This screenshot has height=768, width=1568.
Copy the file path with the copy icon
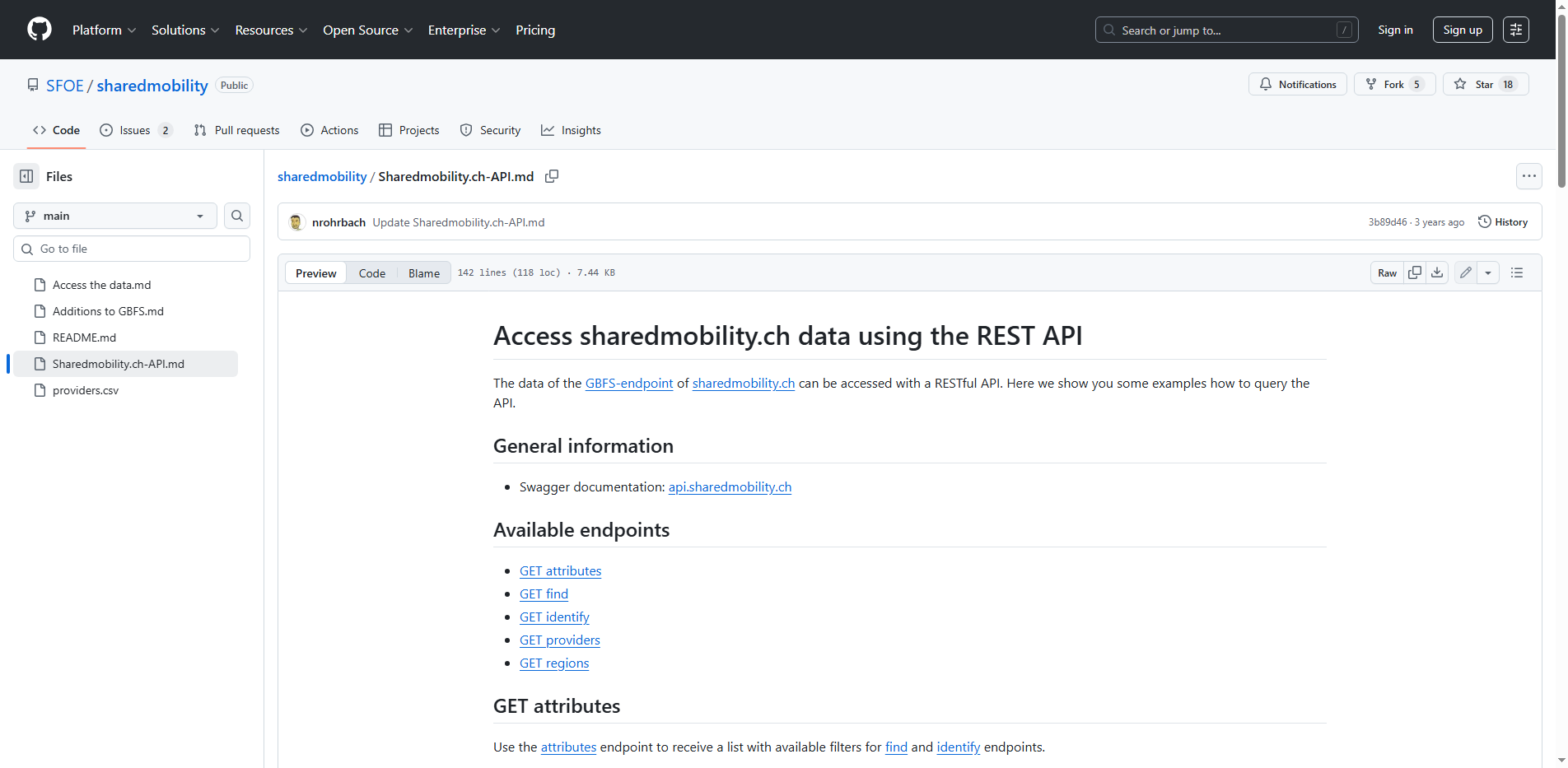pyautogui.click(x=552, y=176)
